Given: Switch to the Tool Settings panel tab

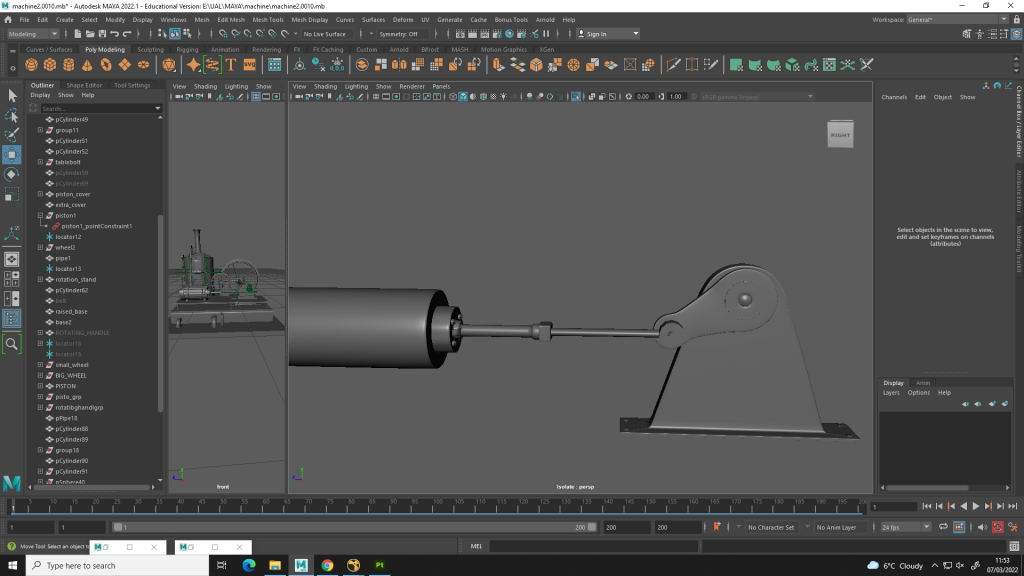Looking at the screenshot, I should pyautogui.click(x=132, y=85).
